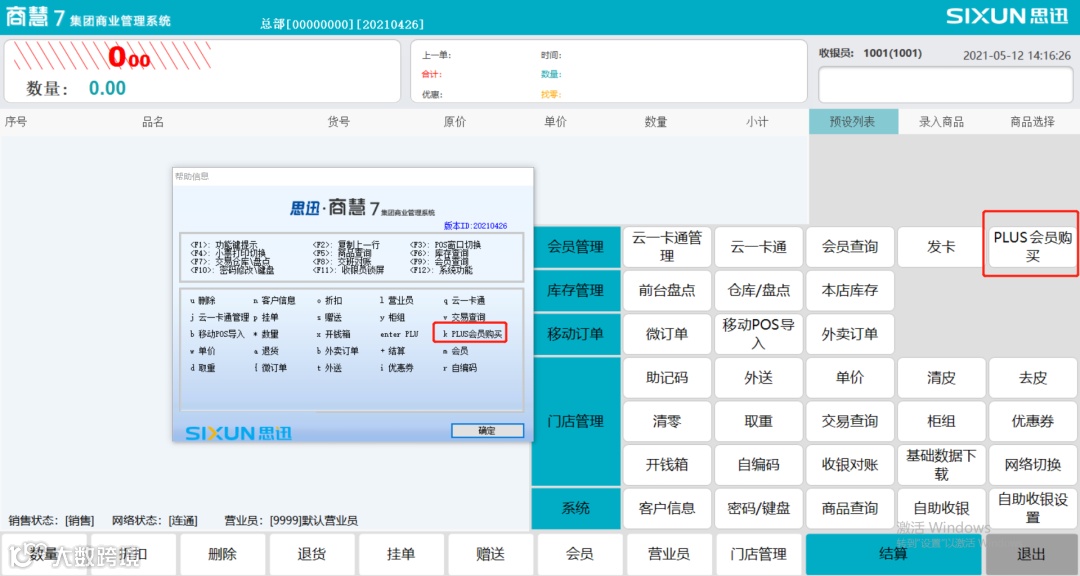Select the 系统 category
Viewport: 1080px width, 576px height.
pyautogui.click(x=576, y=508)
